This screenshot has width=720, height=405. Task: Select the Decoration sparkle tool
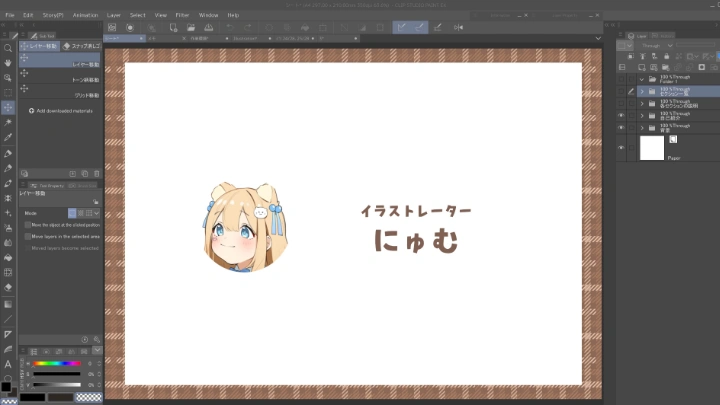pyautogui.click(x=8, y=213)
